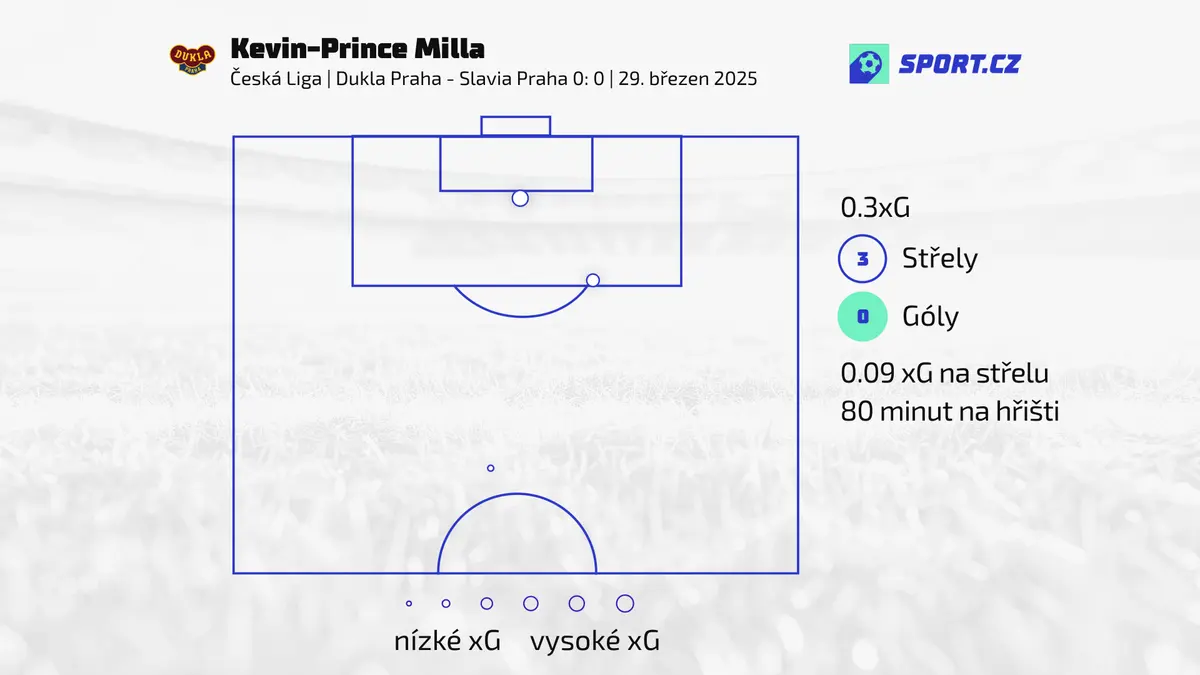Click the Dukla Praha club crest
The image size is (1200, 675).
[x=192, y=60]
